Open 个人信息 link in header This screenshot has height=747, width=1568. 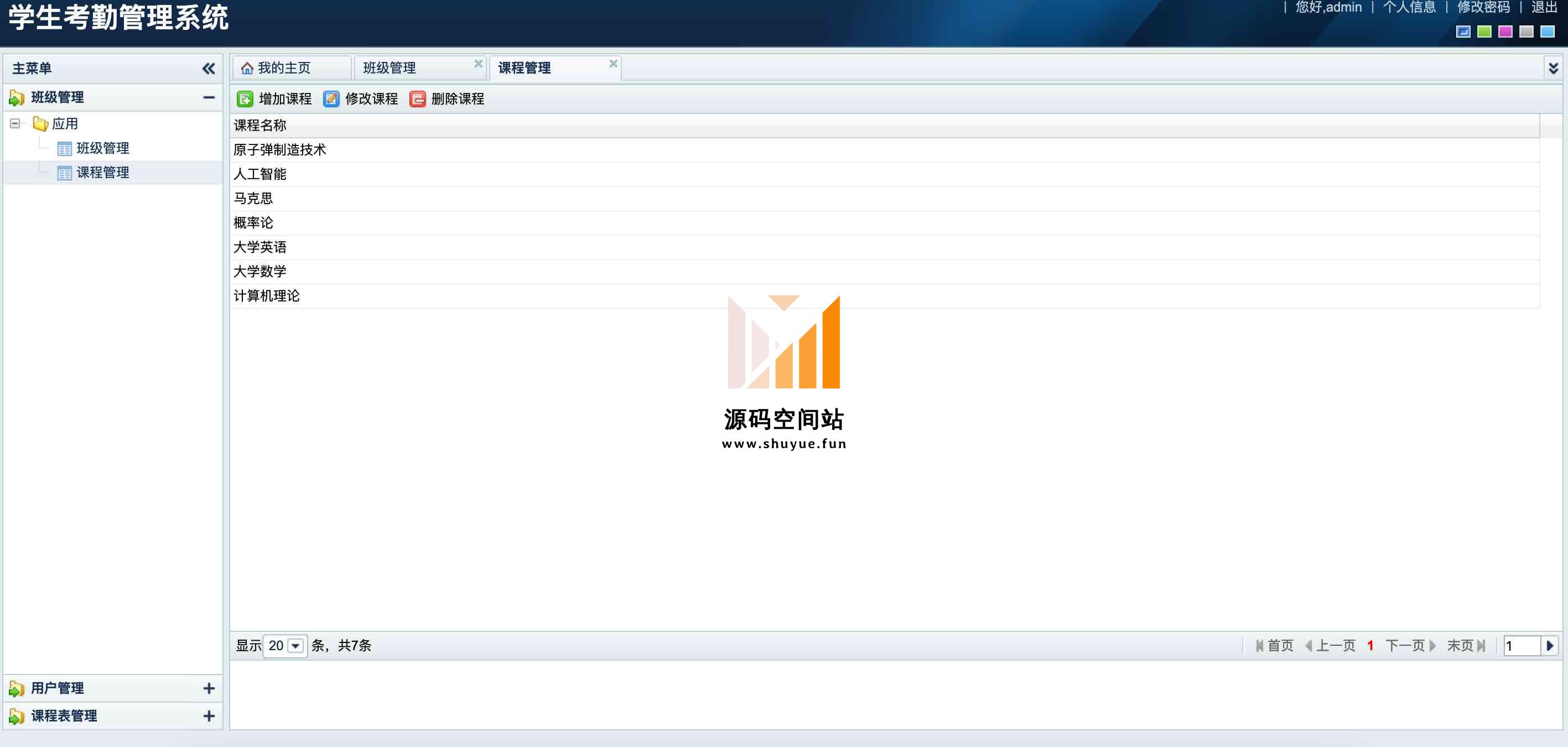click(x=1409, y=7)
